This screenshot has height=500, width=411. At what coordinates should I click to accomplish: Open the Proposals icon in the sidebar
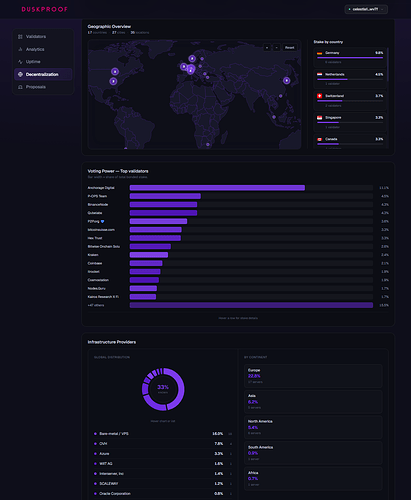click(20, 87)
